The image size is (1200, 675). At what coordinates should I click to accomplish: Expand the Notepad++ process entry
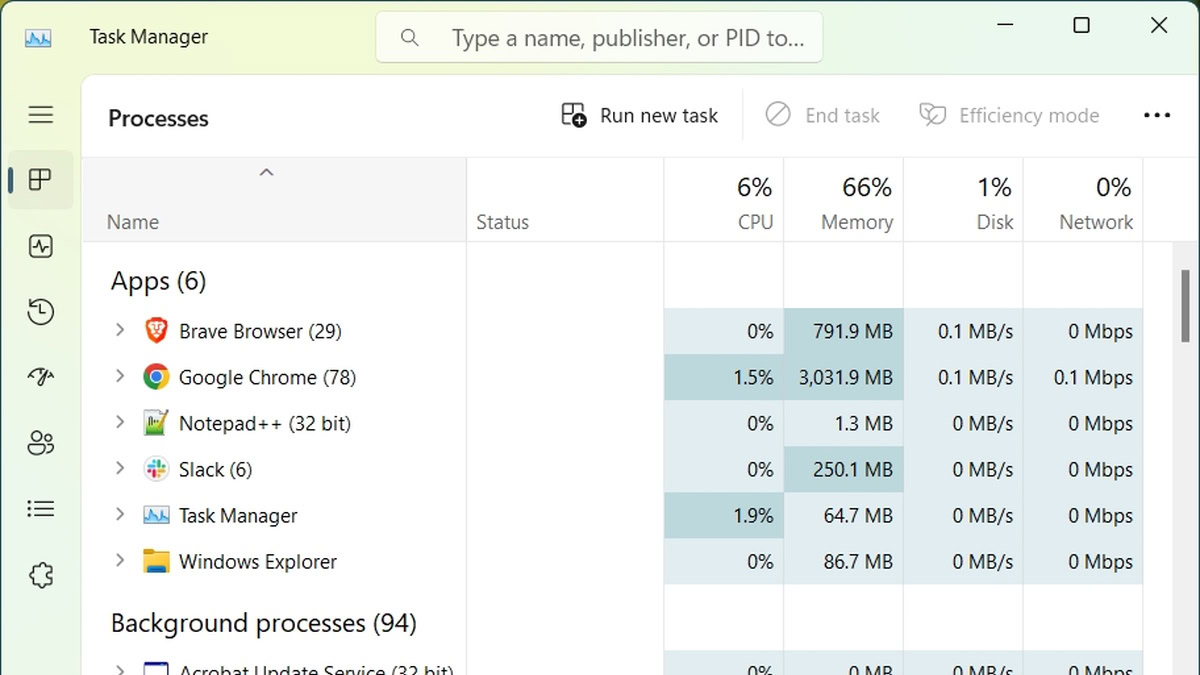click(120, 423)
